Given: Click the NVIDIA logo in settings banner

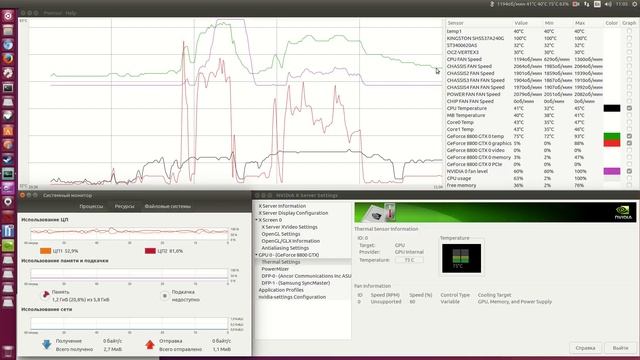Looking at the screenshot, I should coord(623,212).
